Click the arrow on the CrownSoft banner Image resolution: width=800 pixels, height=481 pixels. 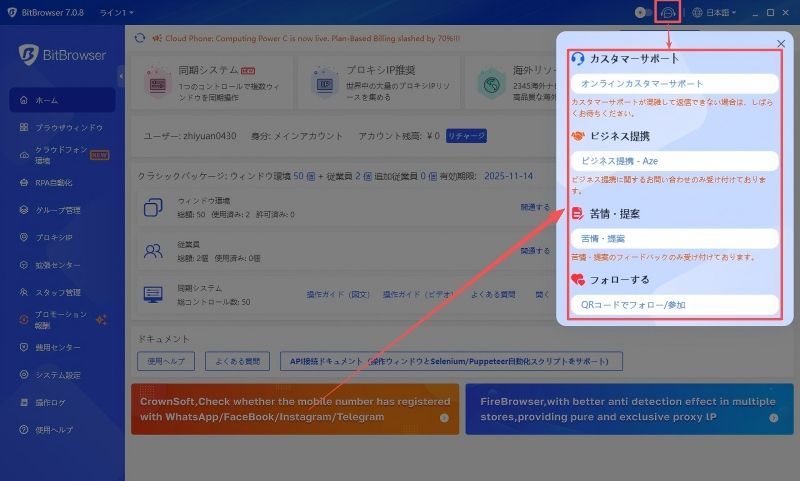444,418
